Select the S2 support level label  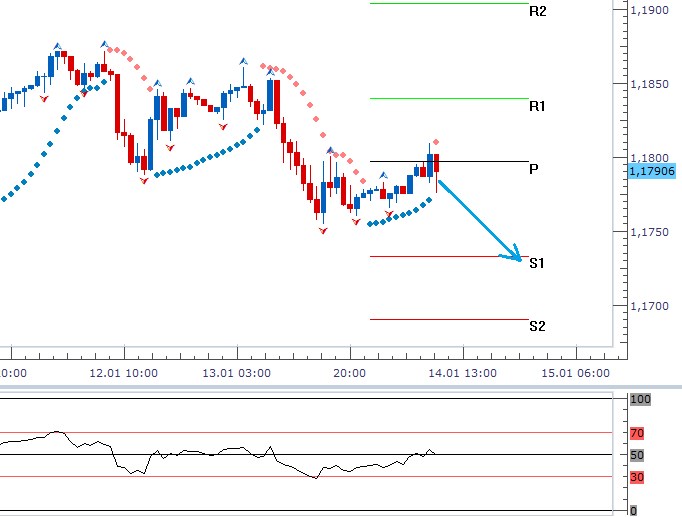point(537,326)
